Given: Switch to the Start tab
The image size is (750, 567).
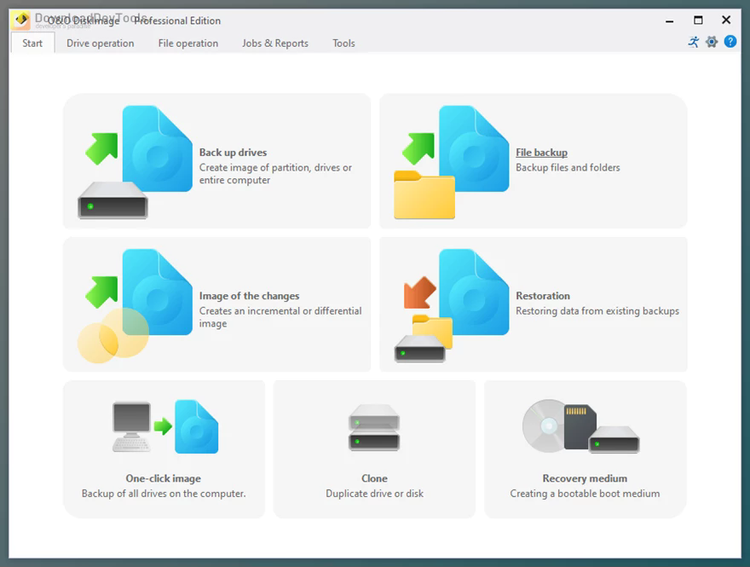Looking at the screenshot, I should (x=32, y=43).
